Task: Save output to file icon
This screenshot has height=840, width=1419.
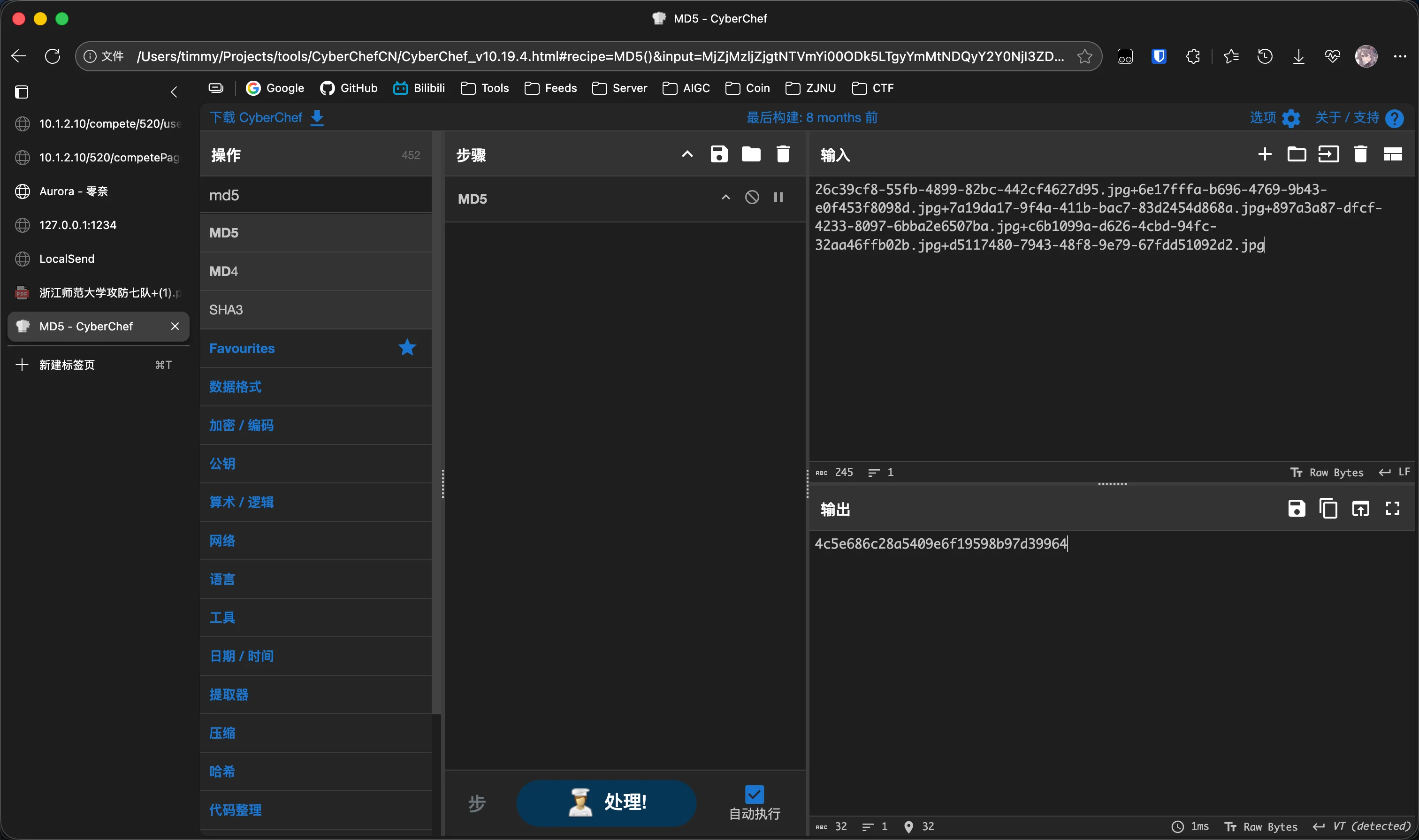Action: coord(1296,508)
